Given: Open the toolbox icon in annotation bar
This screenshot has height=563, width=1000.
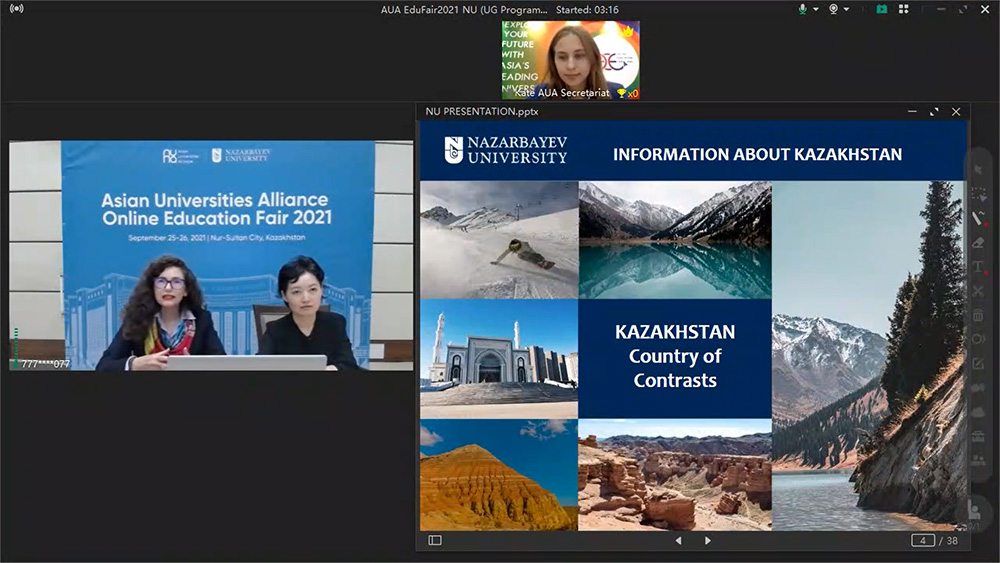Looking at the screenshot, I should pyautogui.click(x=978, y=436).
